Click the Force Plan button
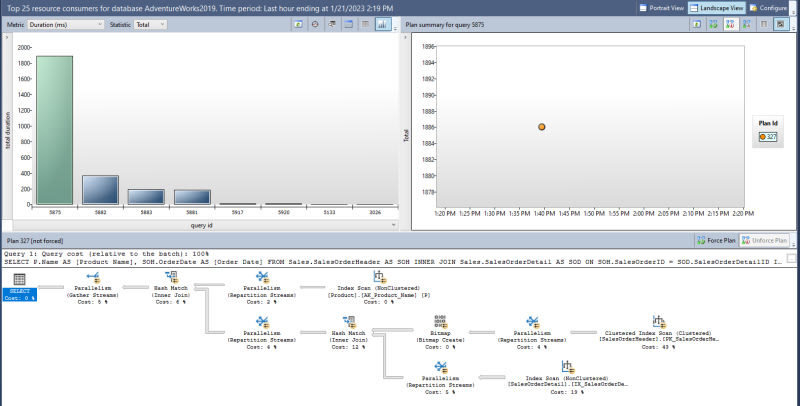The image size is (800, 406). (x=720, y=241)
